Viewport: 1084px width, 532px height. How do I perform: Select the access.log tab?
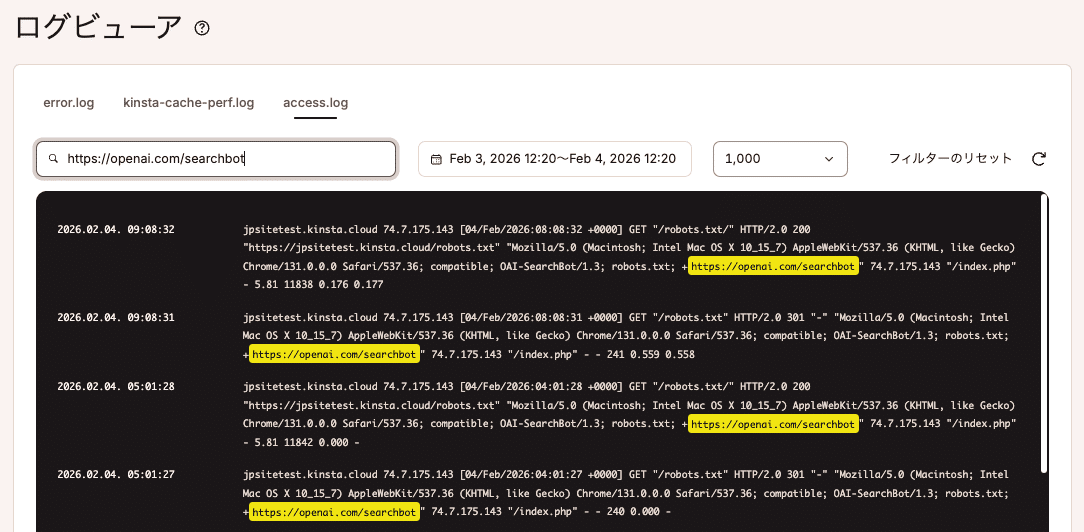tap(315, 102)
